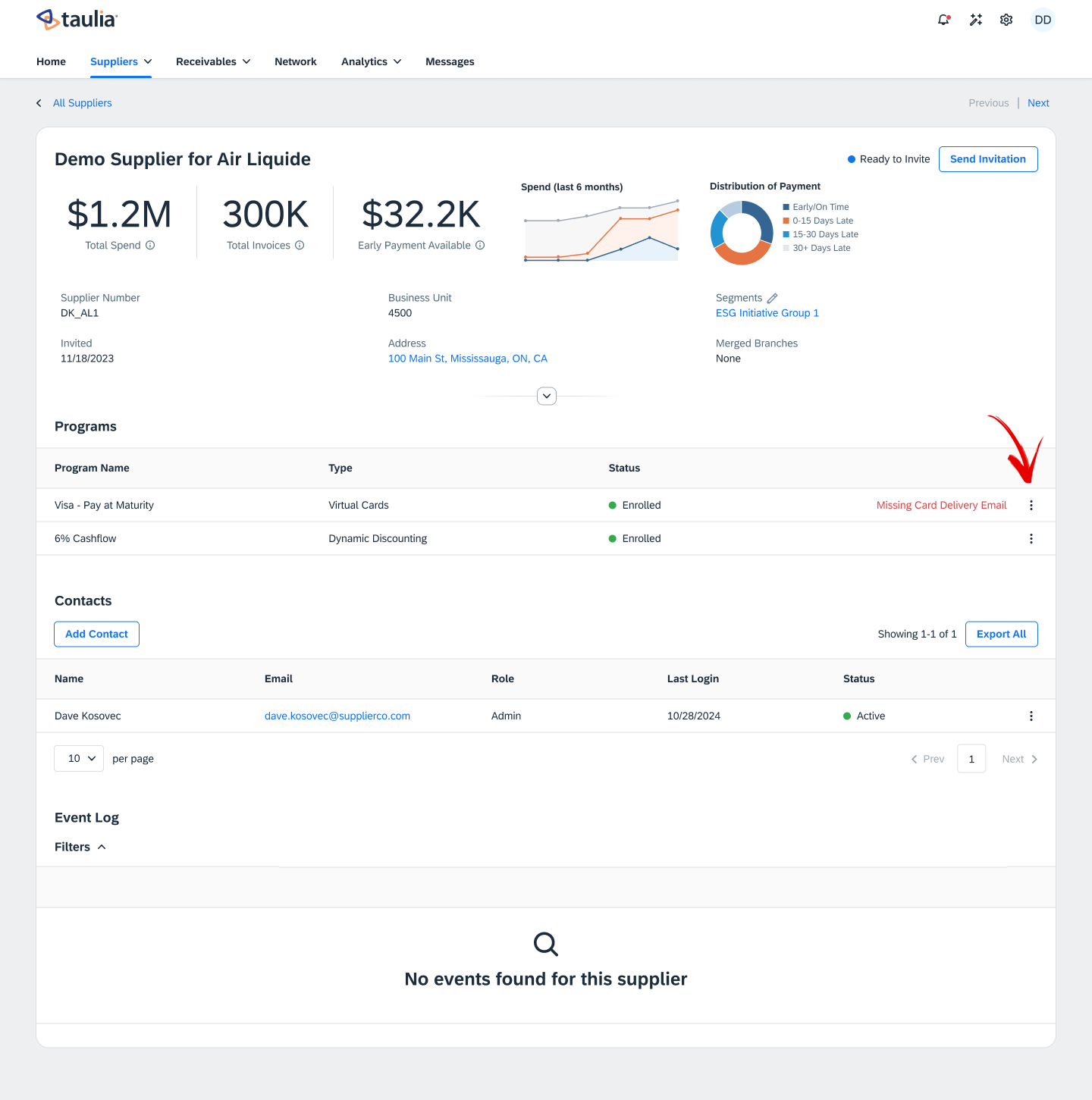This screenshot has height=1100, width=1092.
Task: Open the magic wand assistant icon
Action: click(x=976, y=20)
